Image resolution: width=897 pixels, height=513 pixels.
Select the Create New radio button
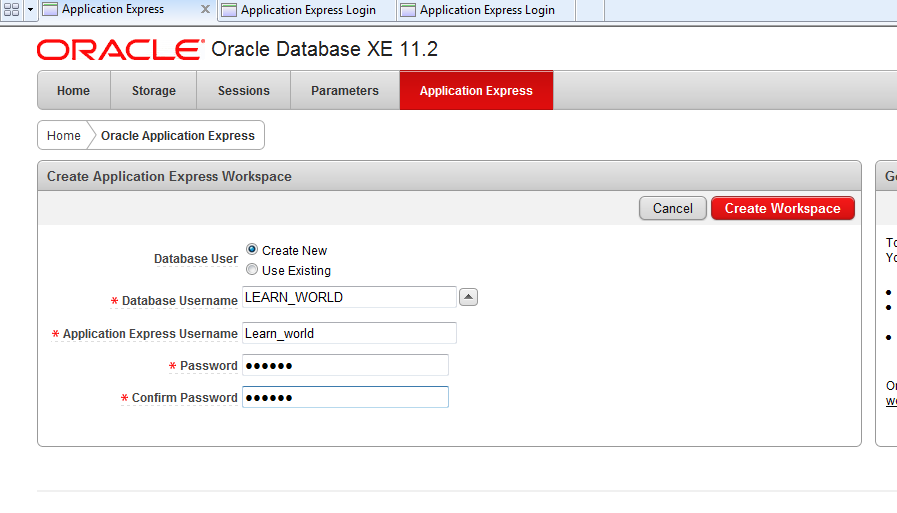[x=252, y=250]
